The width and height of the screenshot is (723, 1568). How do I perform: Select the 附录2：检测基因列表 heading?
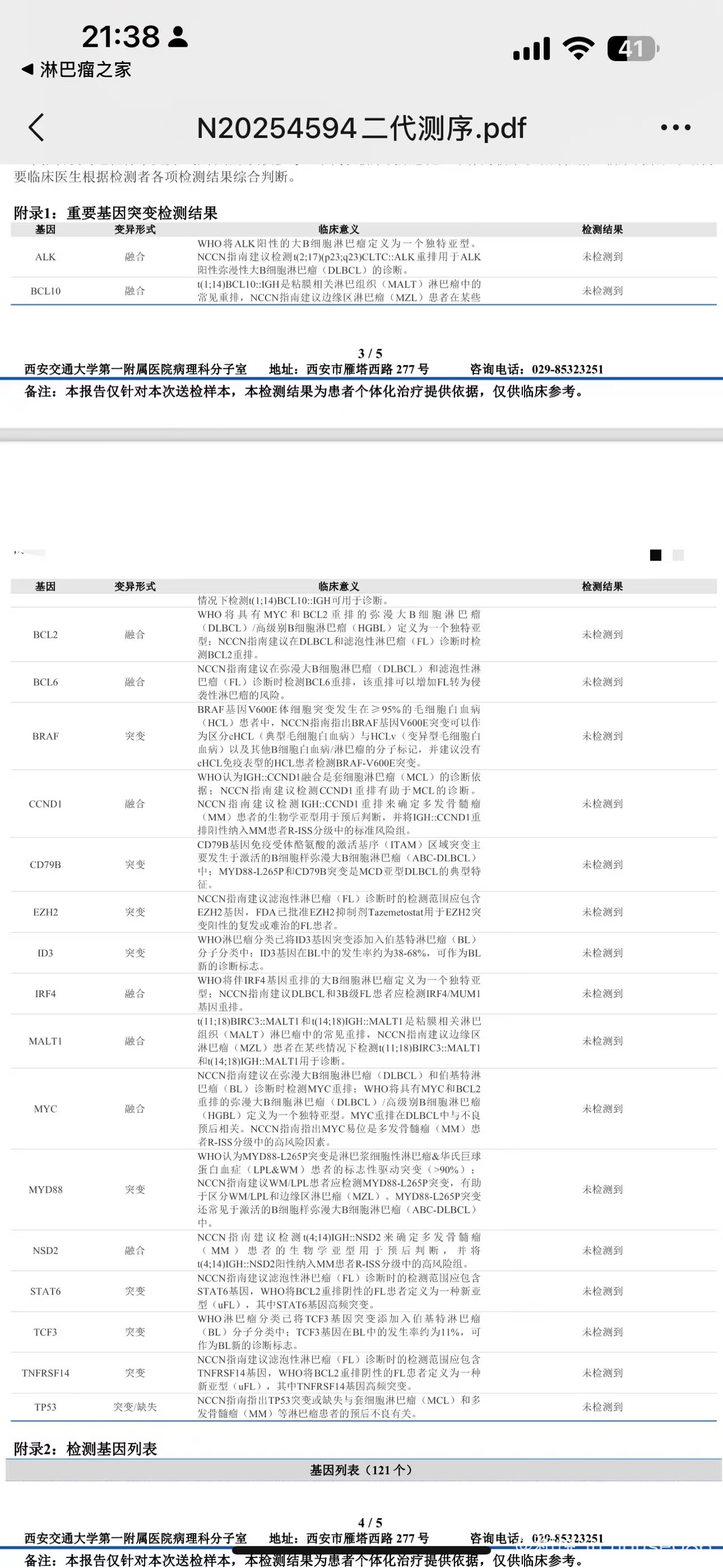[x=85, y=1449]
